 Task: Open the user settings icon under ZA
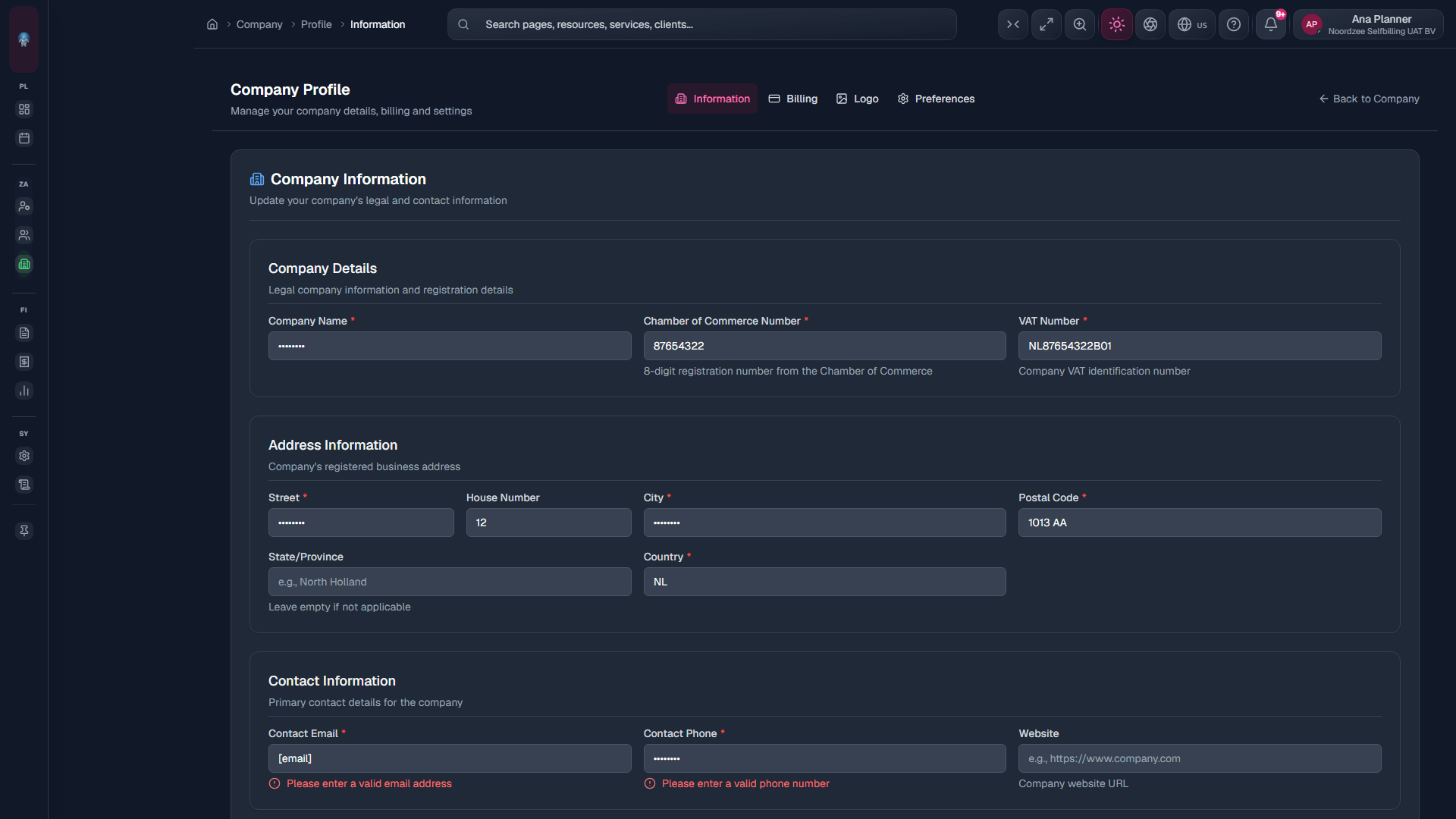click(x=24, y=206)
